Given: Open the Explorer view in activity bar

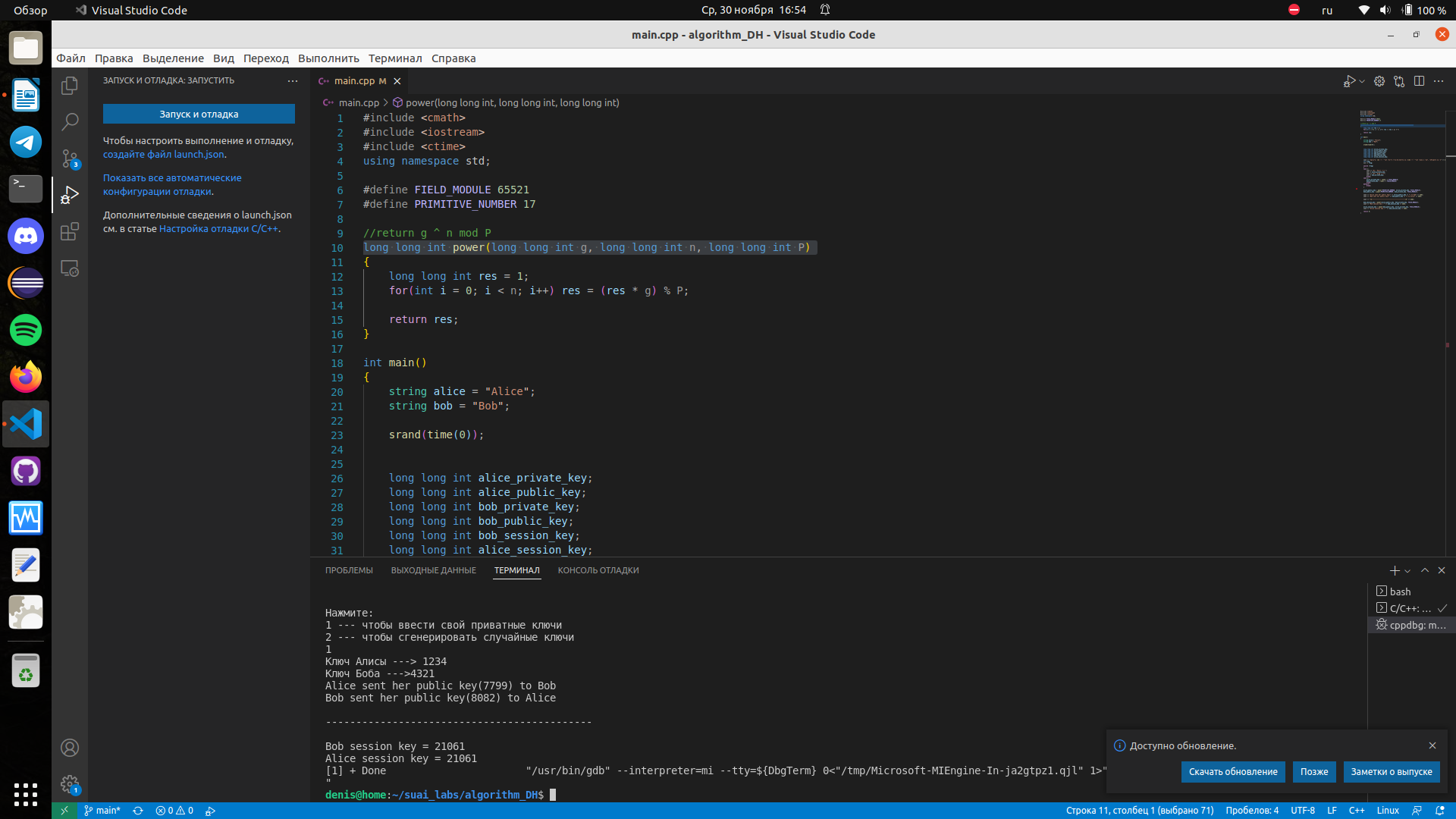Looking at the screenshot, I should tap(70, 86).
